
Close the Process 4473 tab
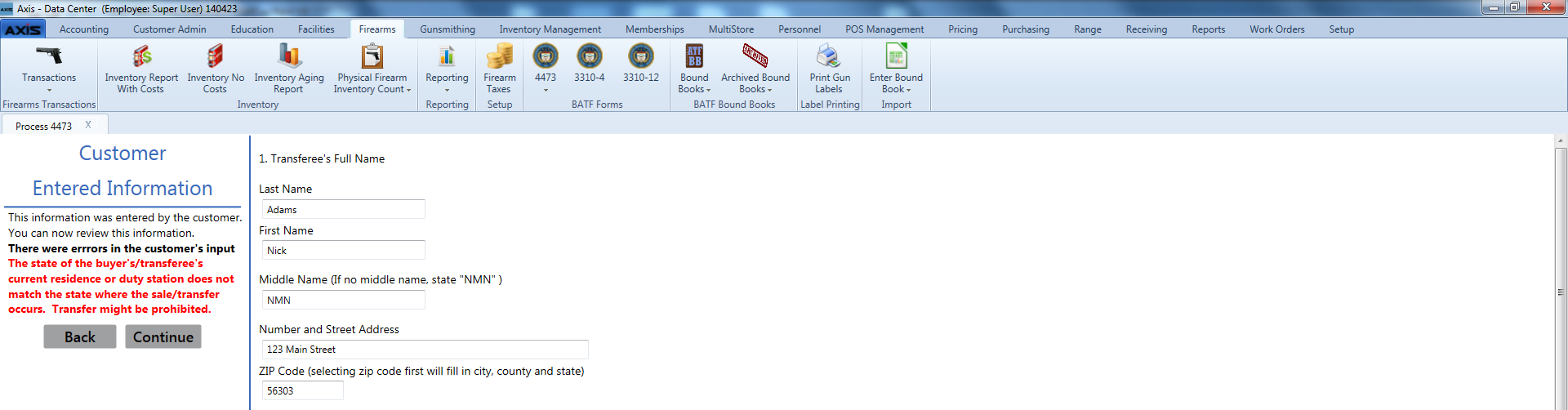pyautogui.click(x=88, y=125)
